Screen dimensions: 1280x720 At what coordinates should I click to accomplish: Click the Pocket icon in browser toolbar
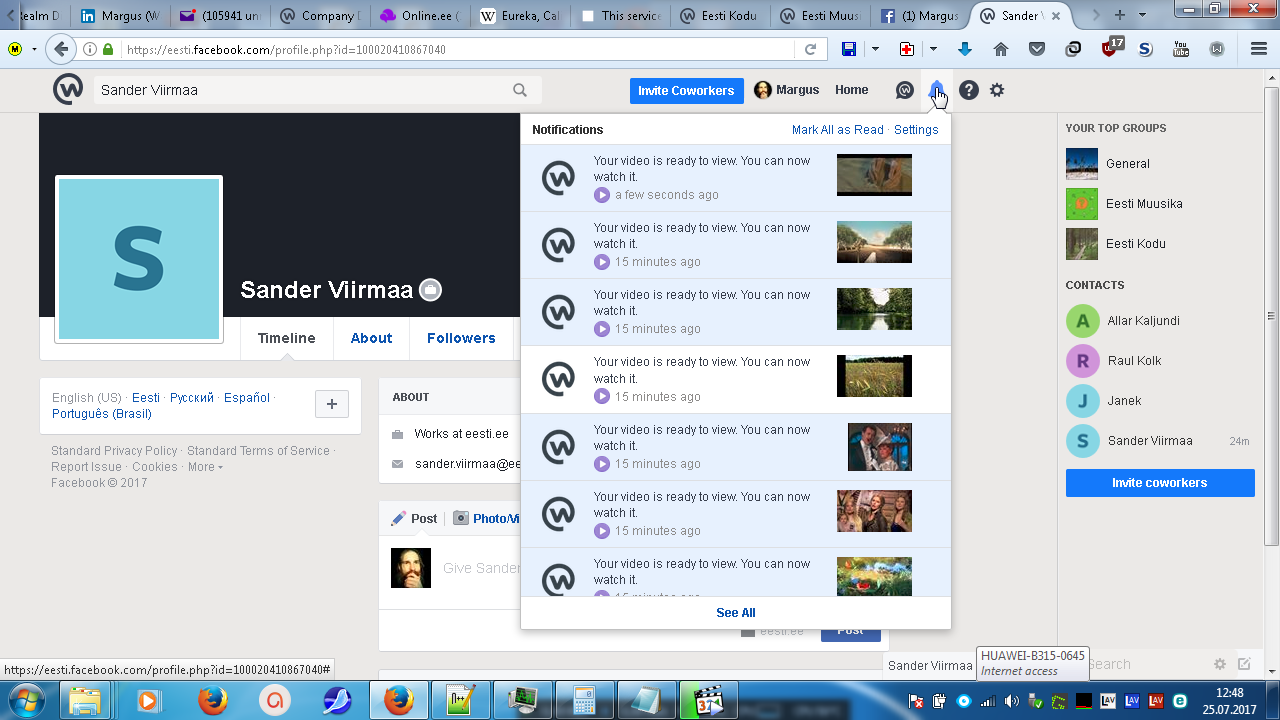pyautogui.click(x=1037, y=49)
